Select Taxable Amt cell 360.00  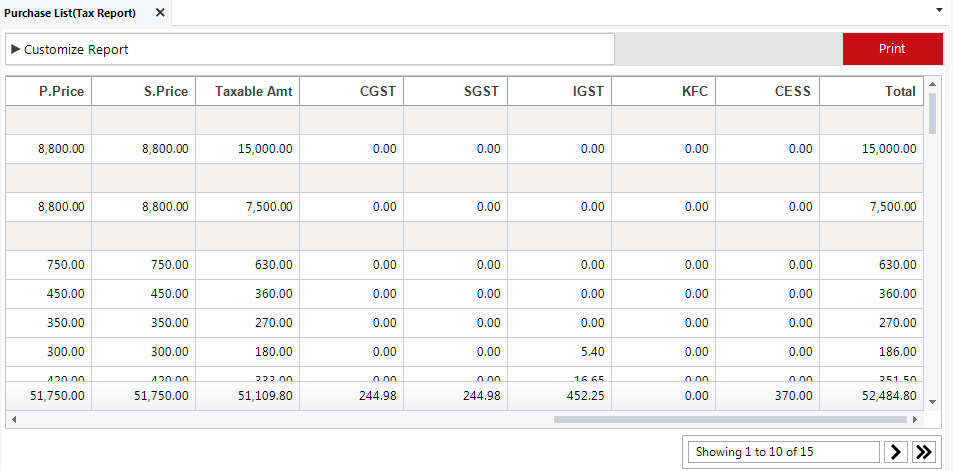click(247, 294)
